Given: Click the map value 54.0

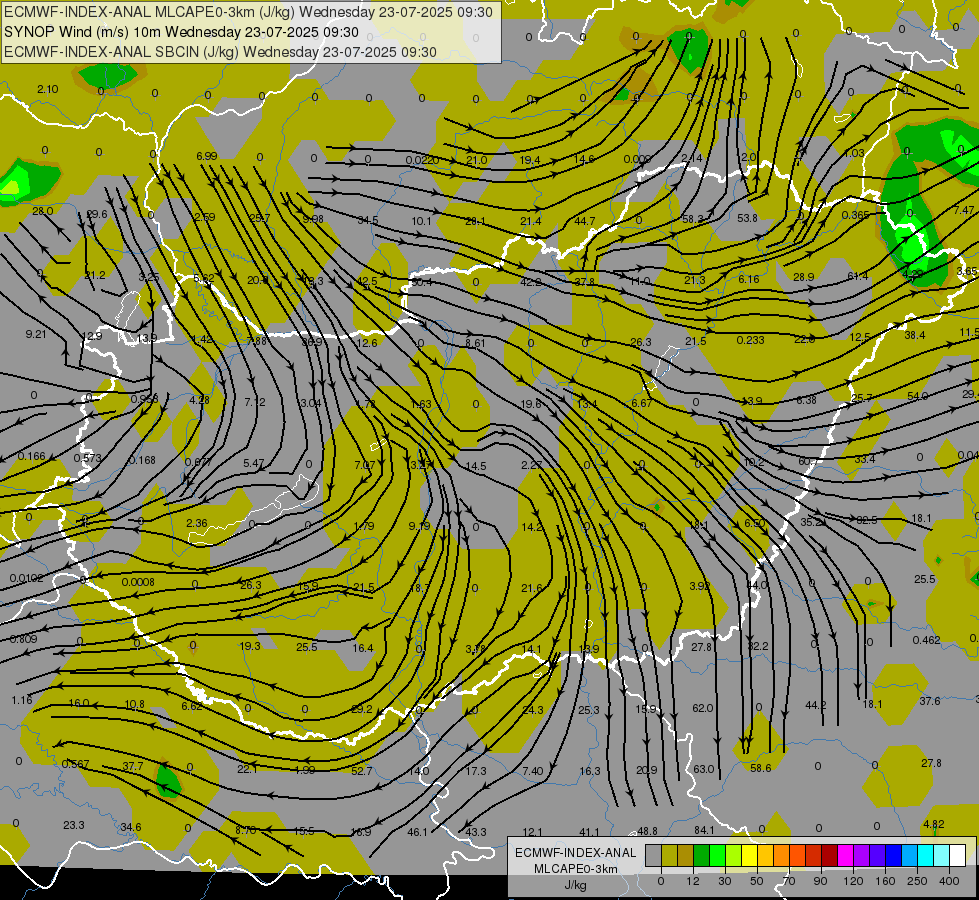Looking at the screenshot, I should pos(917,397).
